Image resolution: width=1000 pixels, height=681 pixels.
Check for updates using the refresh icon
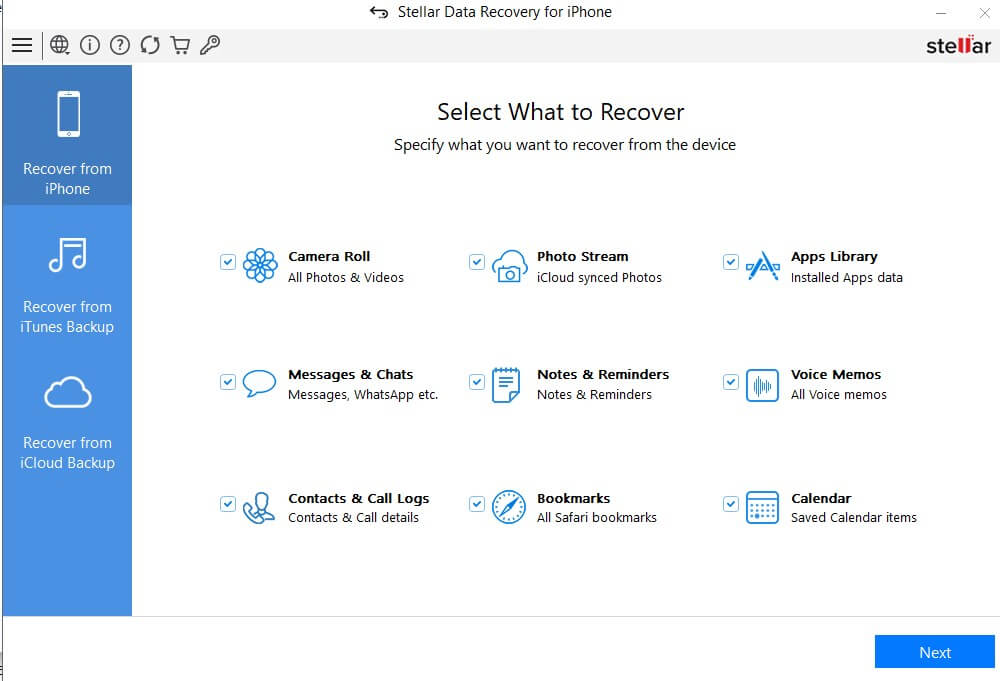(150, 45)
